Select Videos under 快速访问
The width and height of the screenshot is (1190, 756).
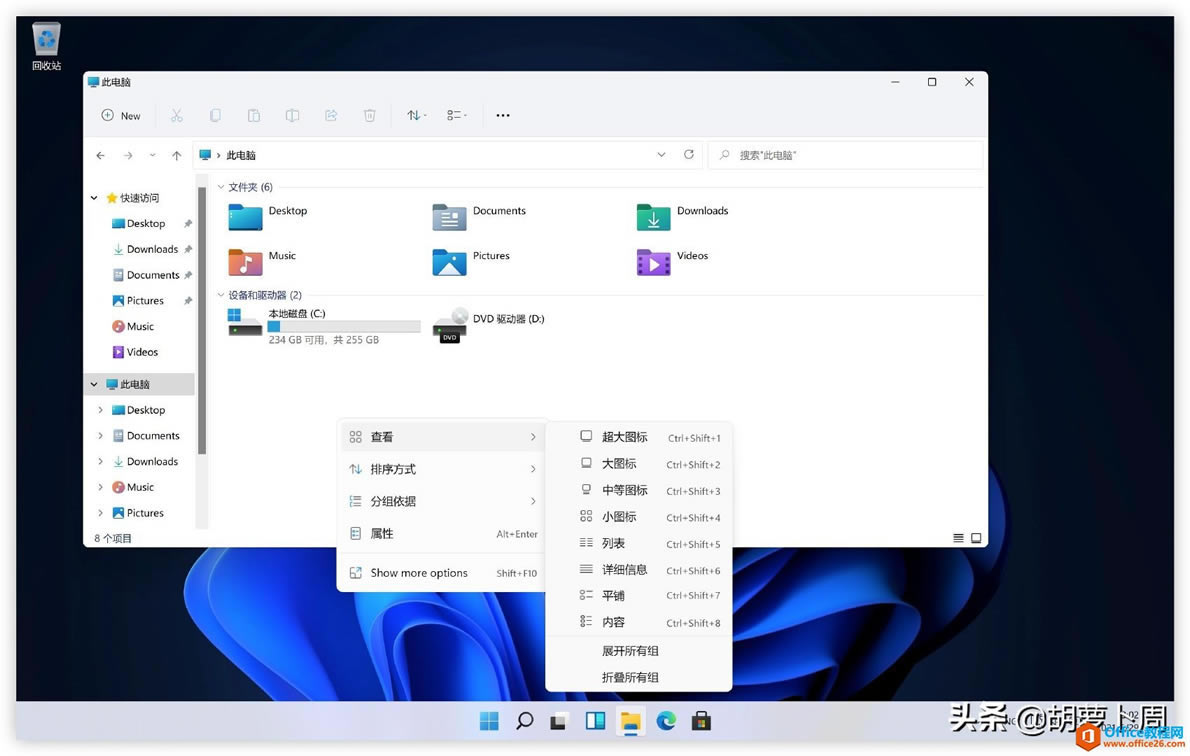(135, 352)
